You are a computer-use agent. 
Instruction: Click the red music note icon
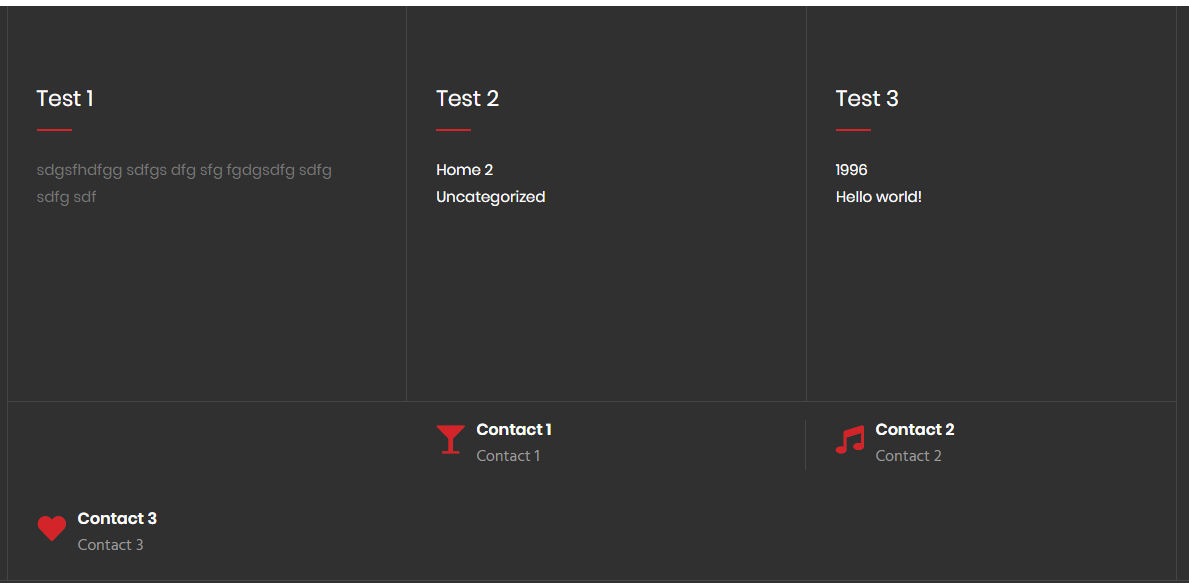(850, 440)
